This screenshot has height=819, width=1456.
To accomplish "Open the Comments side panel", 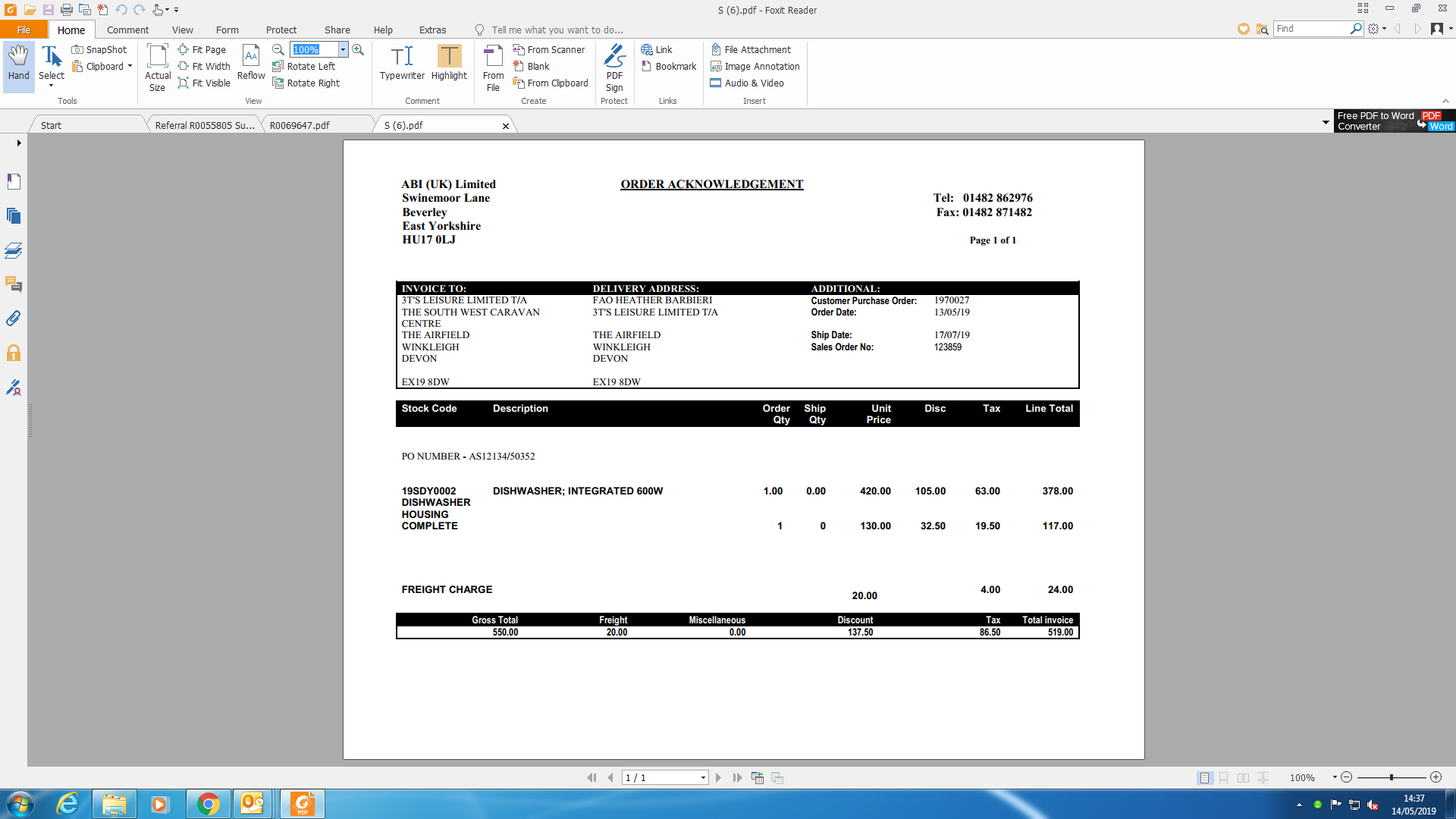I will click(14, 284).
